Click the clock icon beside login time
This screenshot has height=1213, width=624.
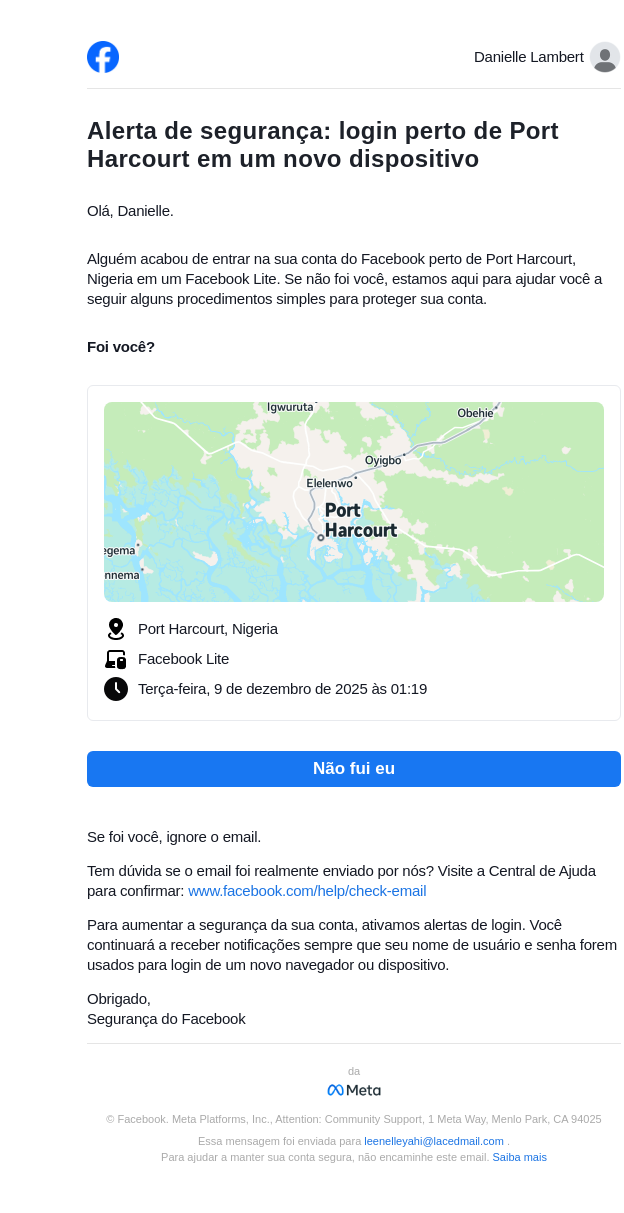point(116,689)
